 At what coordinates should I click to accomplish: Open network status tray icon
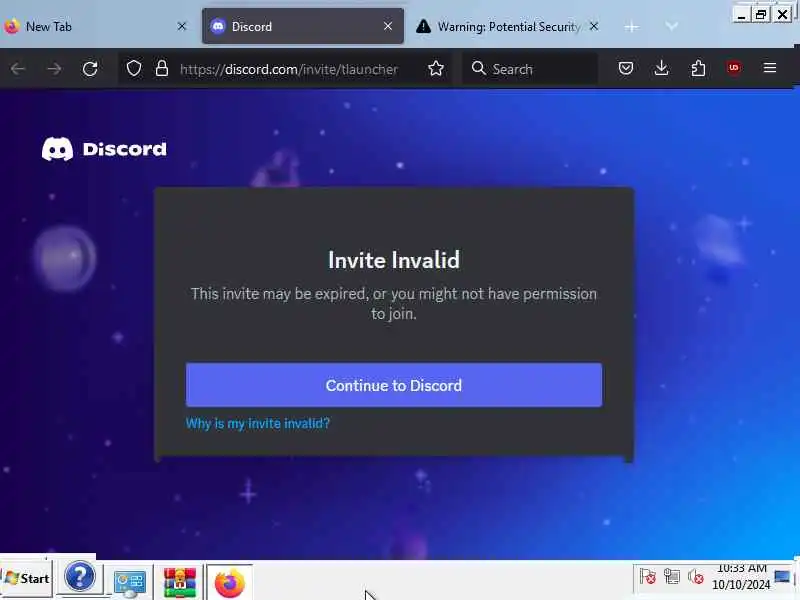[672, 577]
